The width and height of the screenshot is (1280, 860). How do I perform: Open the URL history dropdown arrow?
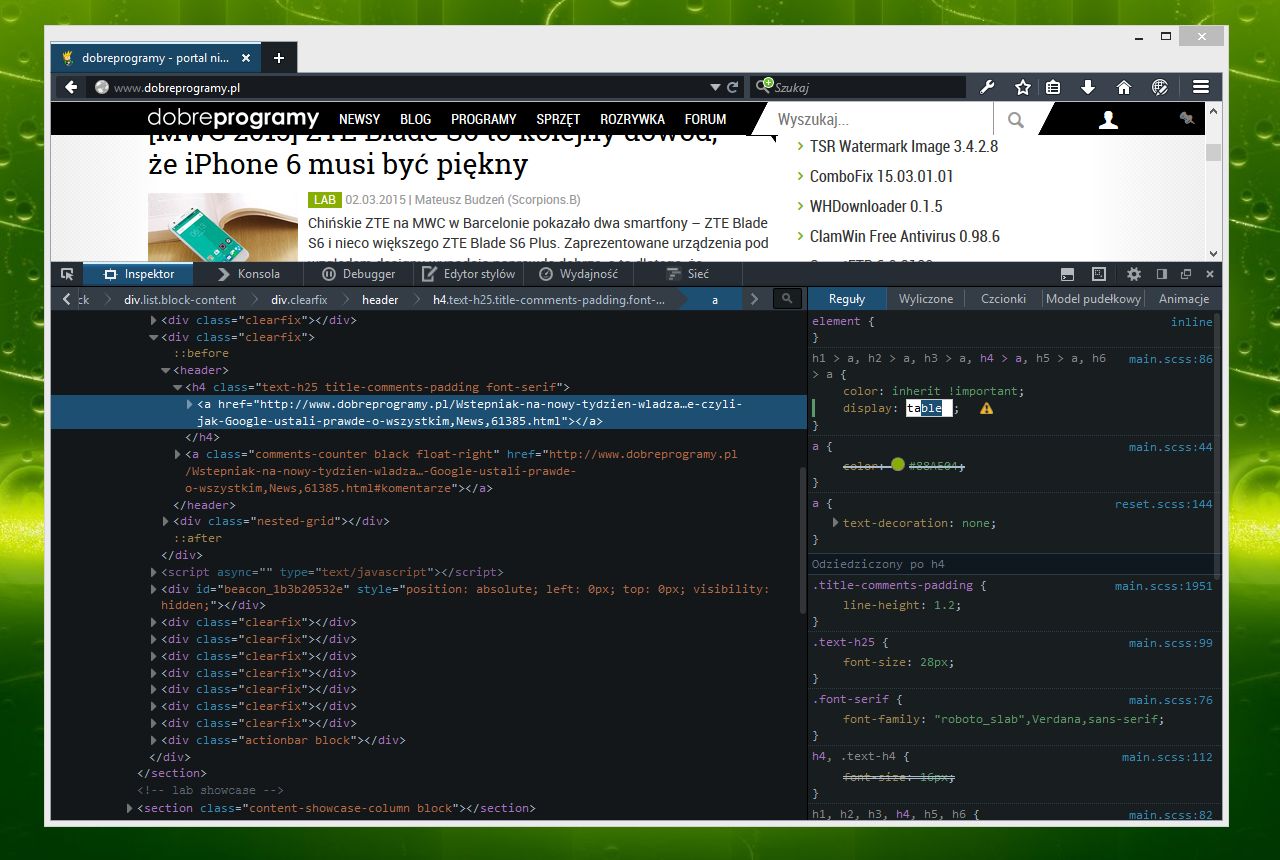click(715, 88)
